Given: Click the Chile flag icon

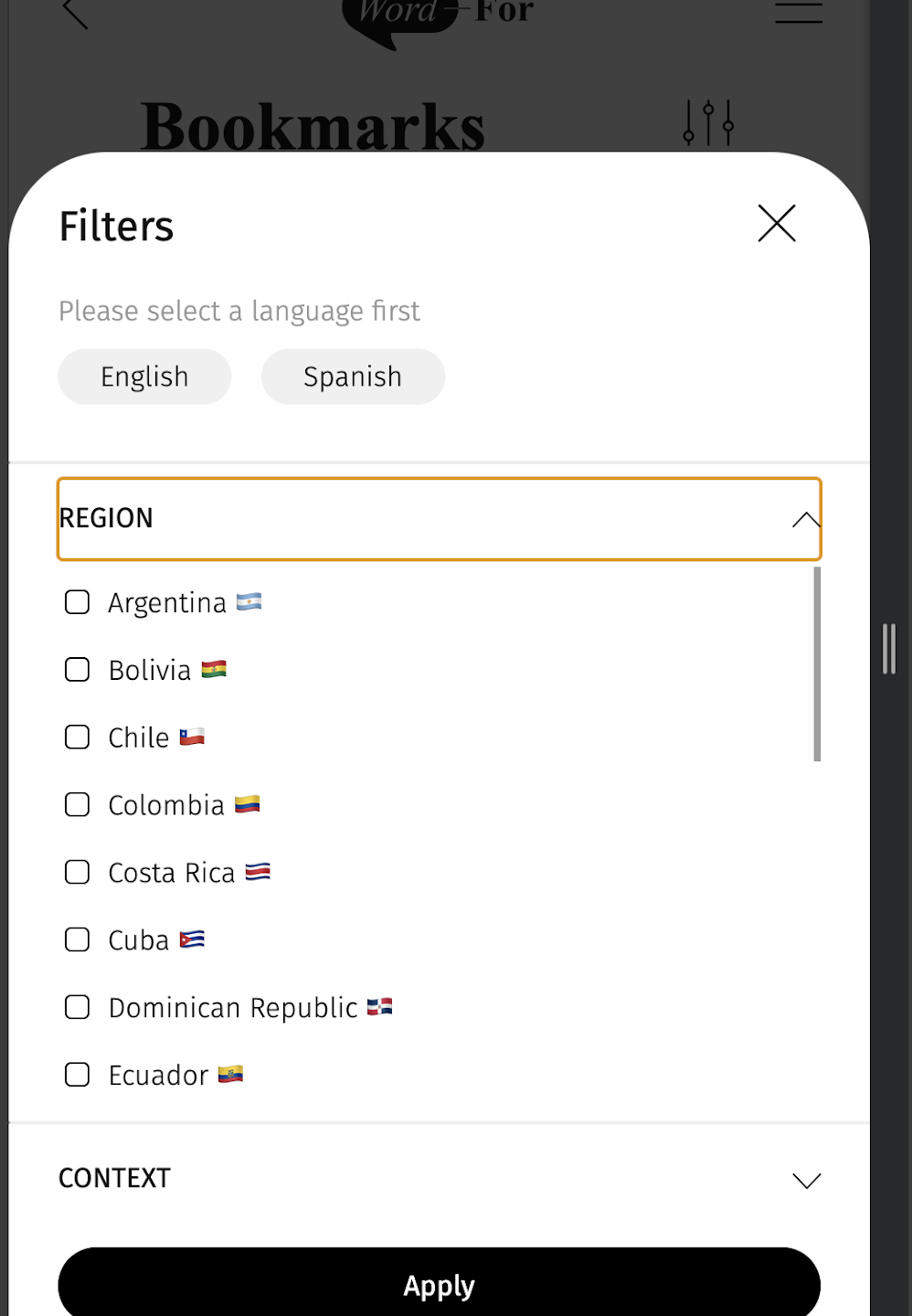Looking at the screenshot, I should click(192, 737).
